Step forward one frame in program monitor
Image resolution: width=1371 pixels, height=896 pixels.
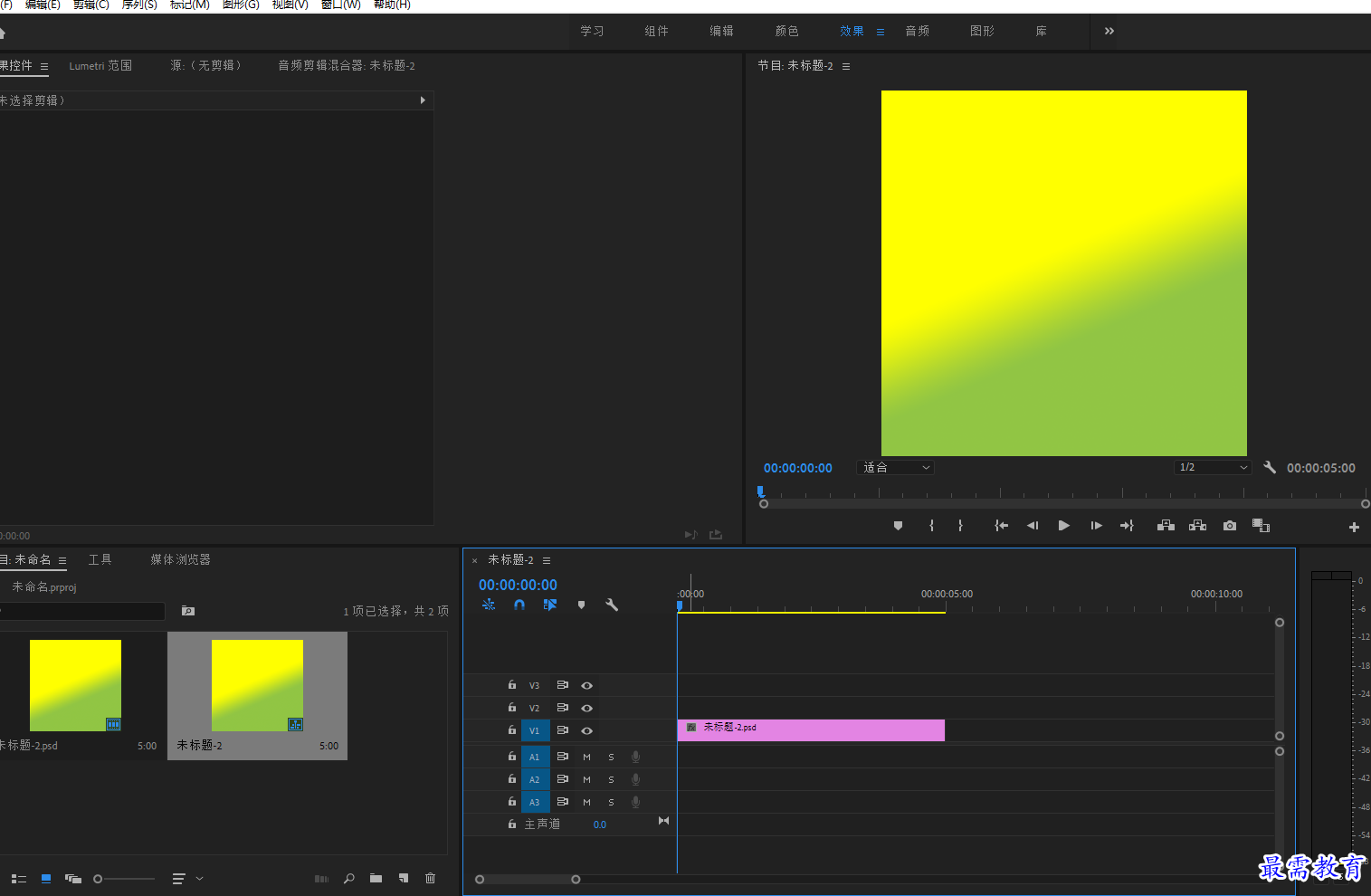point(1096,526)
